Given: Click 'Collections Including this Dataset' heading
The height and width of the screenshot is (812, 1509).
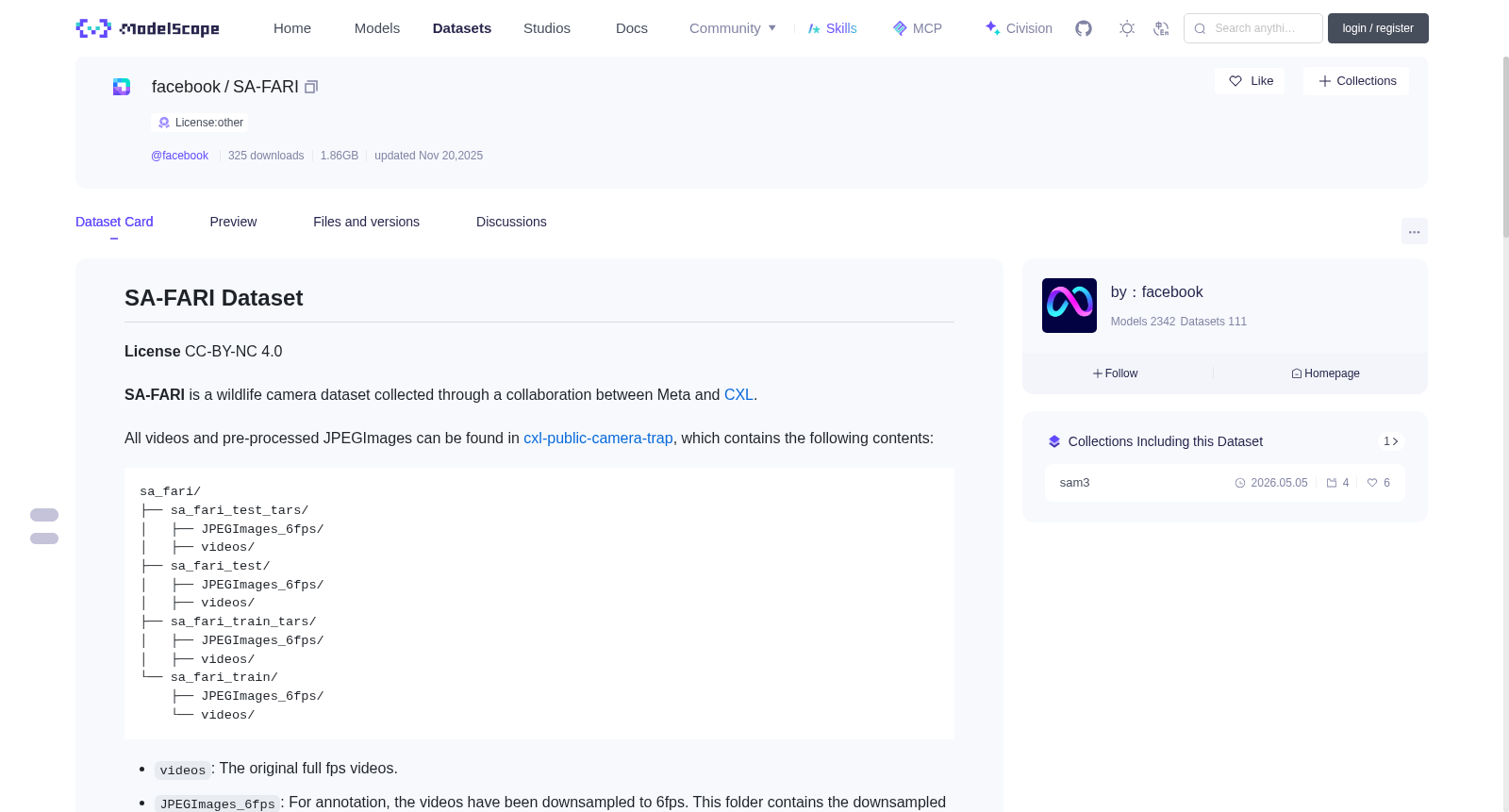Looking at the screenshot, I should [x=1166, y=441].
